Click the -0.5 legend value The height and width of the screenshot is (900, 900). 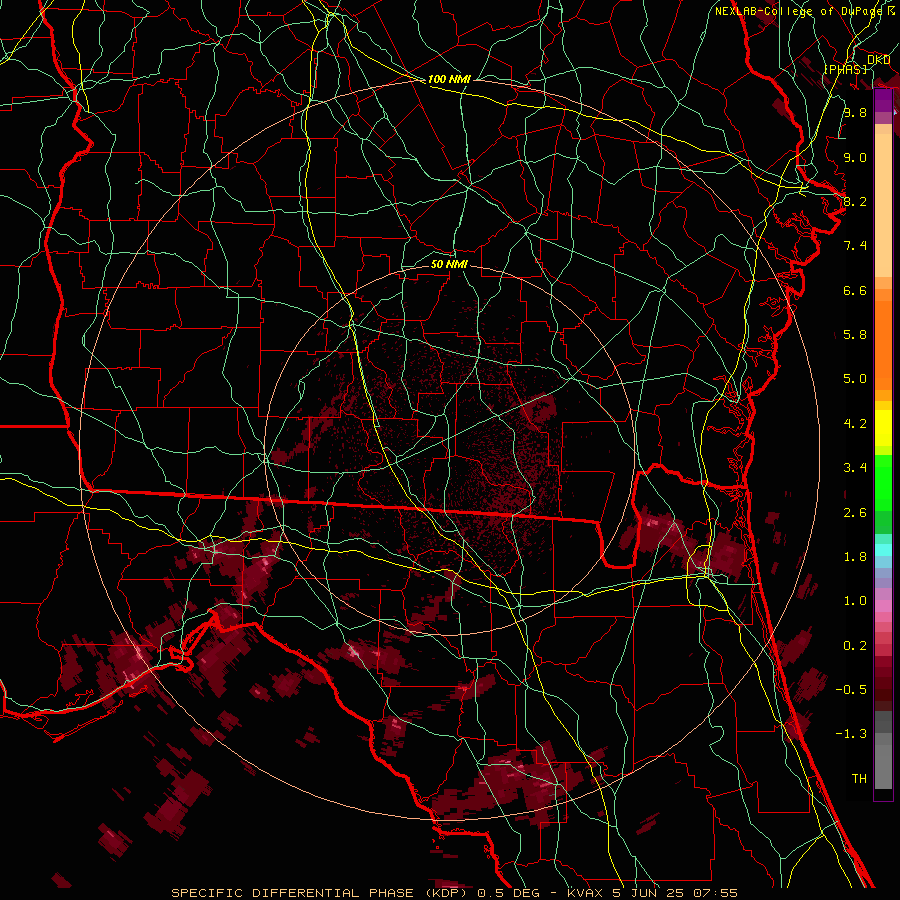click(x=851, y=690)
